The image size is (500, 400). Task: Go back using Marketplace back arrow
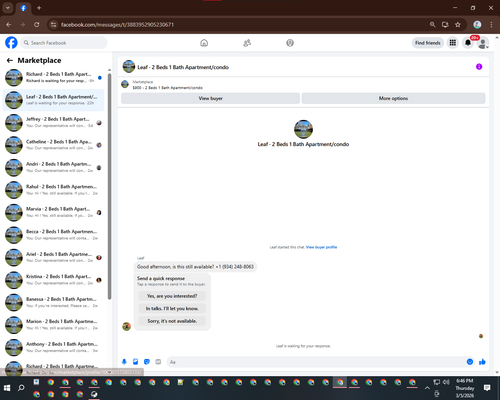(x=10, y=60)
